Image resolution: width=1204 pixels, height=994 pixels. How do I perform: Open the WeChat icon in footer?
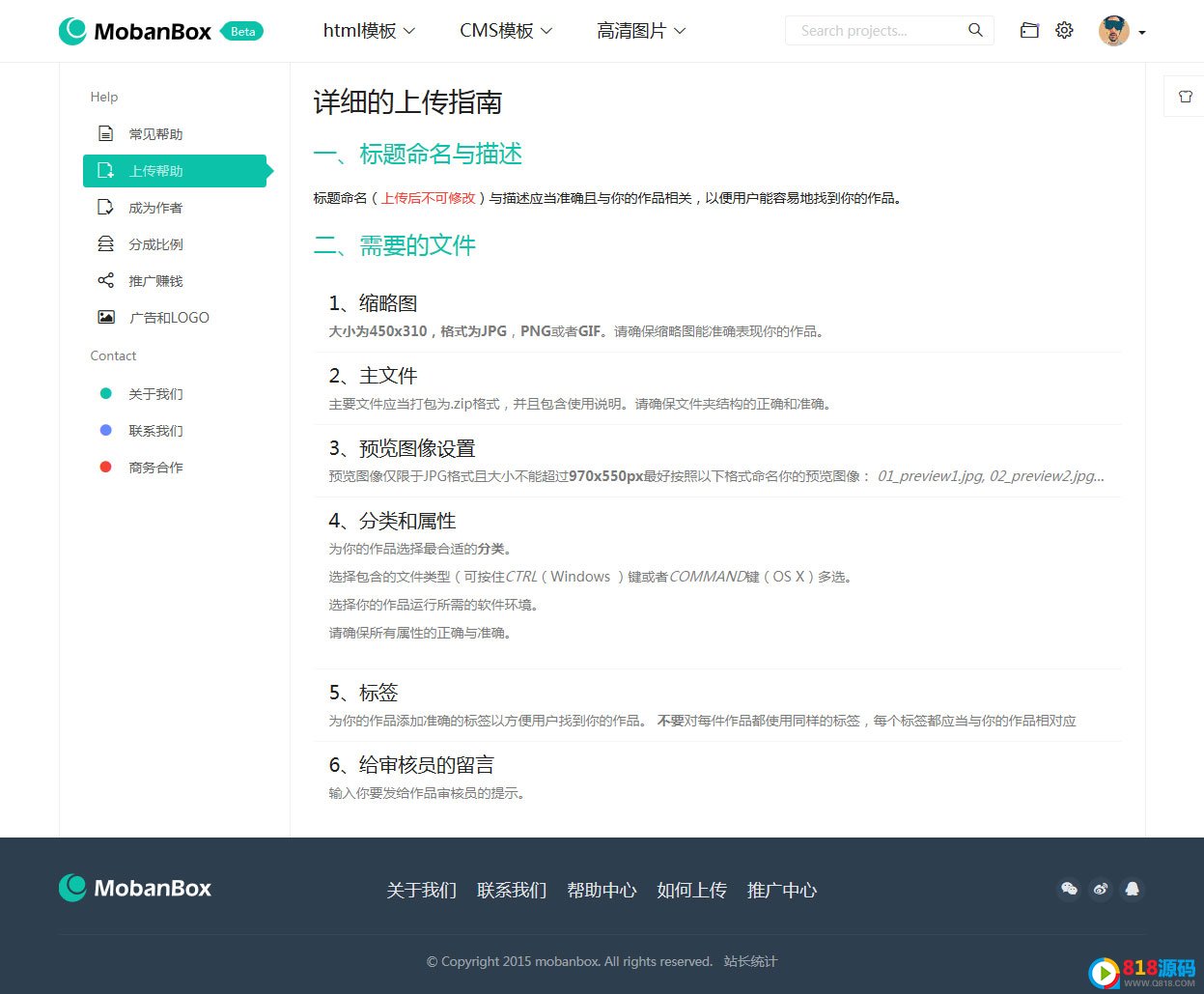[1069, 889]
